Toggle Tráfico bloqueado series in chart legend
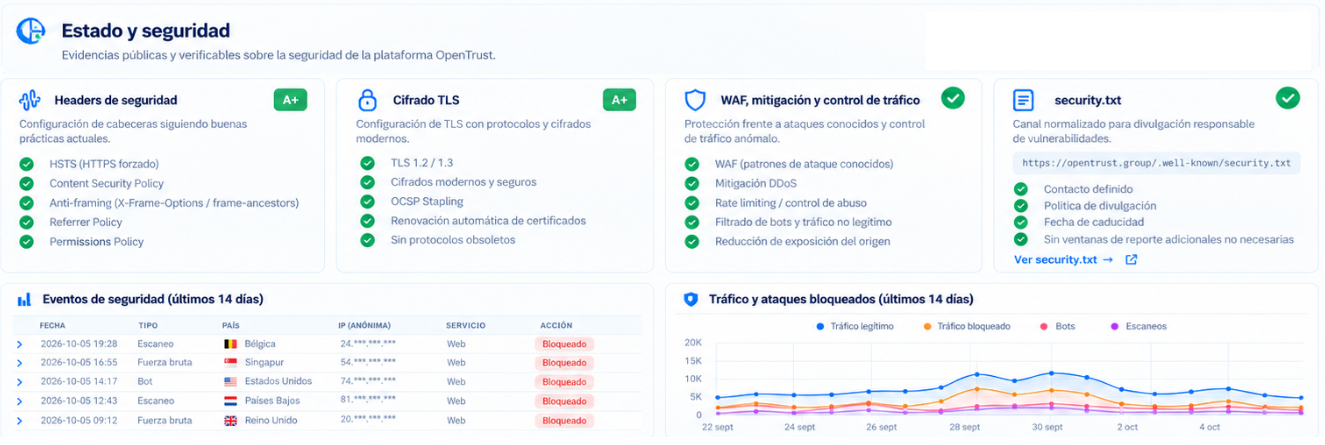Screen dimensions: 1325x445 [x=967, y=326]
